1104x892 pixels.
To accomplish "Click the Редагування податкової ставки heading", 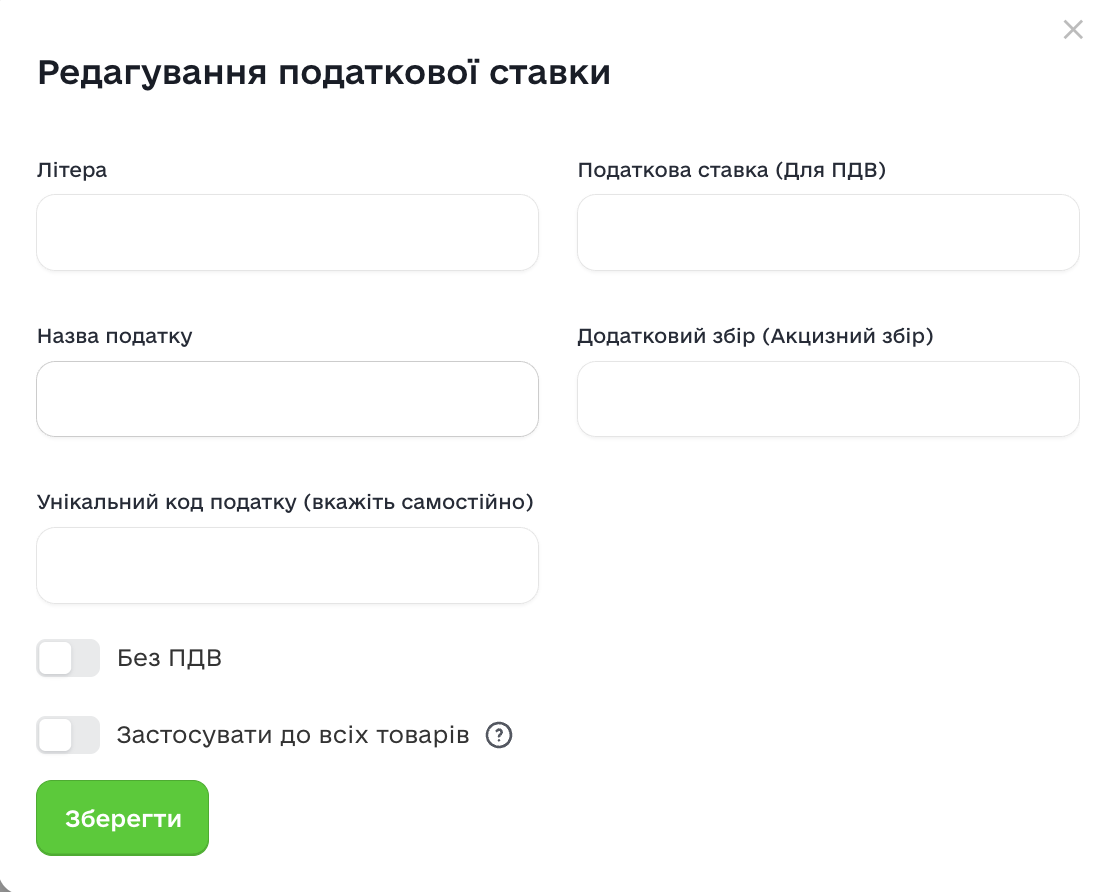I will tap(324, 74).
